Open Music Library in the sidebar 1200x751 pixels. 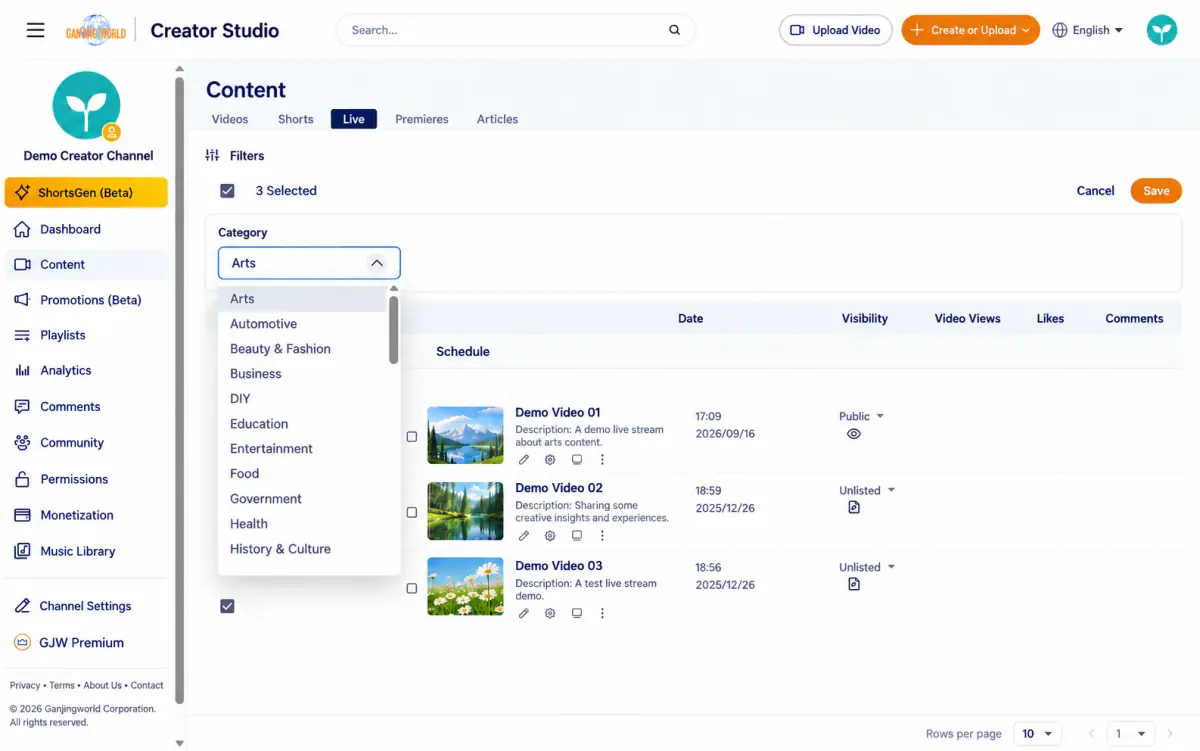pyautogui.click(x=86, y=551)
